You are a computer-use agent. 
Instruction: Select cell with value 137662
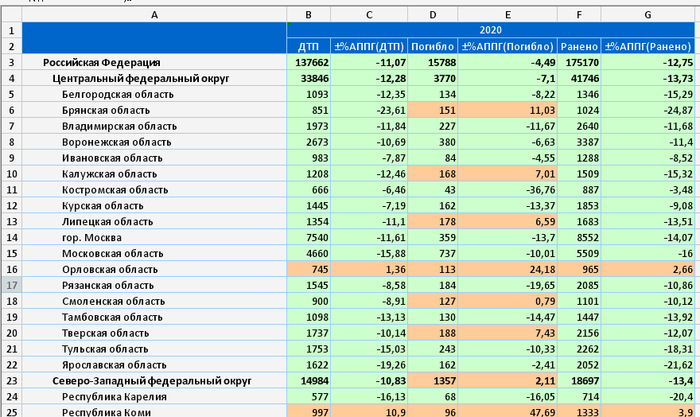(309, 63)
